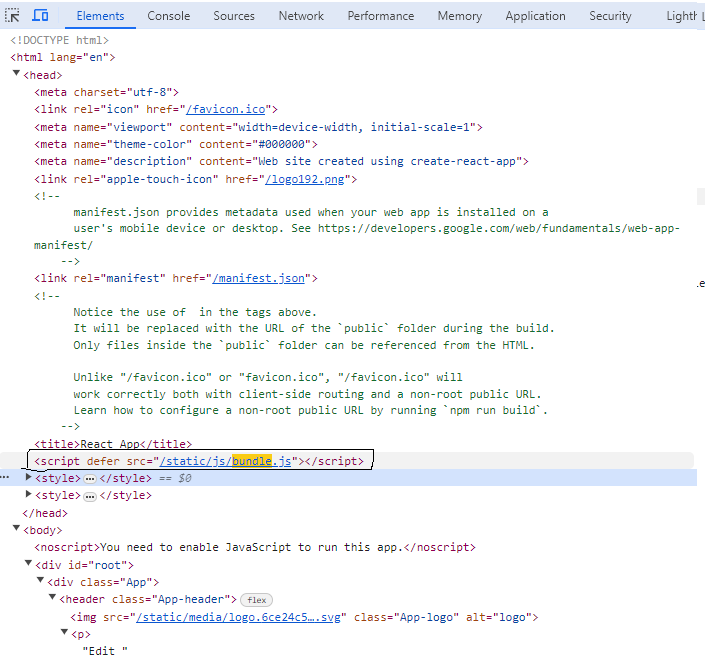Image resolution: width=705 pixels, height=658 pixels.
Task: Select the meta viewport row
Action: pyautogui.click(x=258, y=127)
